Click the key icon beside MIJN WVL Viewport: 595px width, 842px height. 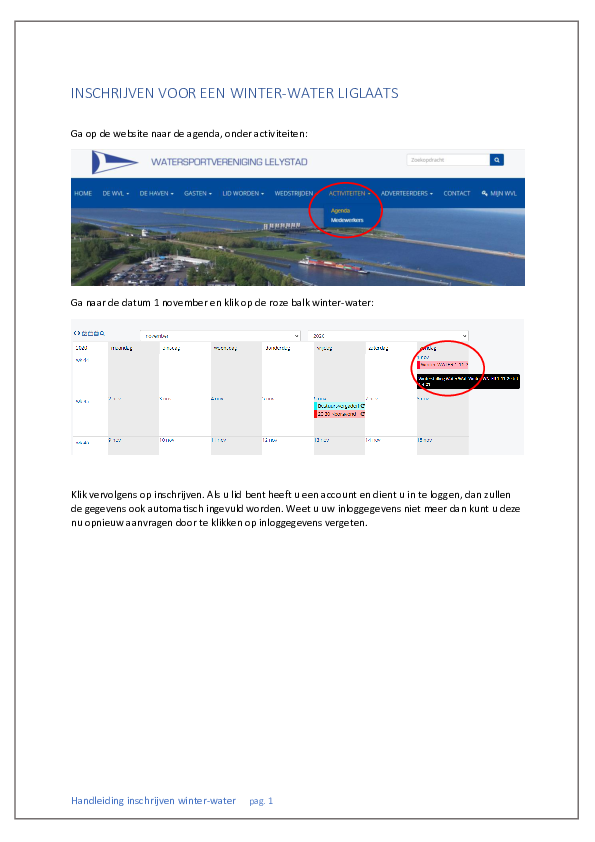pos(484,193)
